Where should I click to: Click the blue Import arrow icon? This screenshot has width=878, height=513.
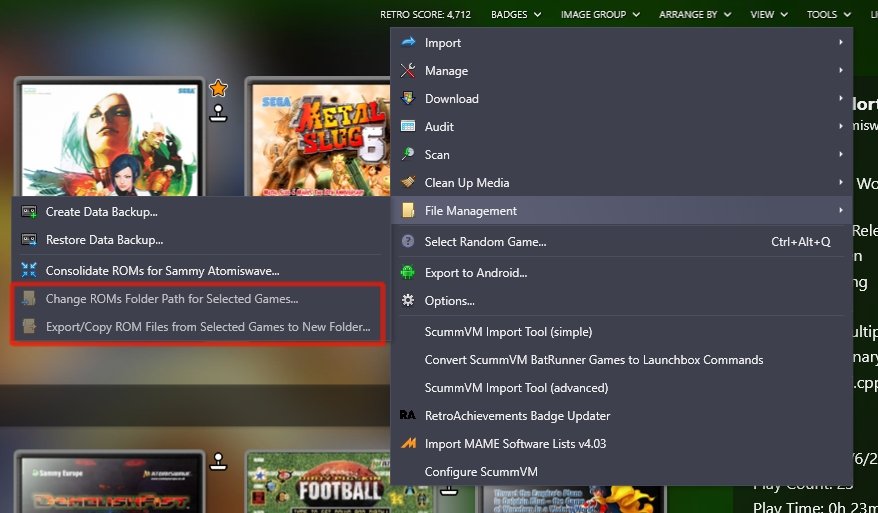[x=408, y=42]
